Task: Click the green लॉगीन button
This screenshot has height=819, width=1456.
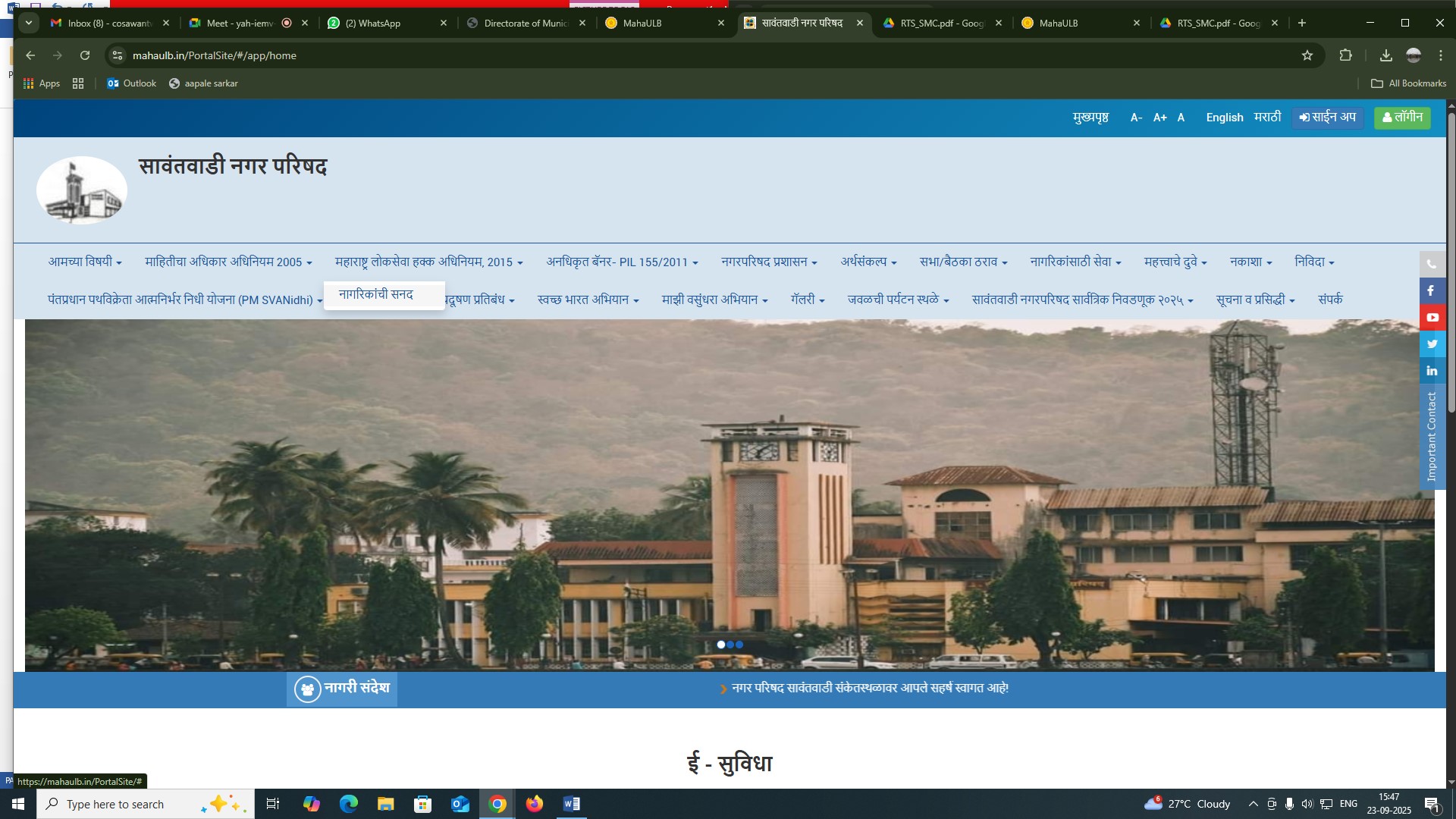Action: click(x=1401, y=118)
